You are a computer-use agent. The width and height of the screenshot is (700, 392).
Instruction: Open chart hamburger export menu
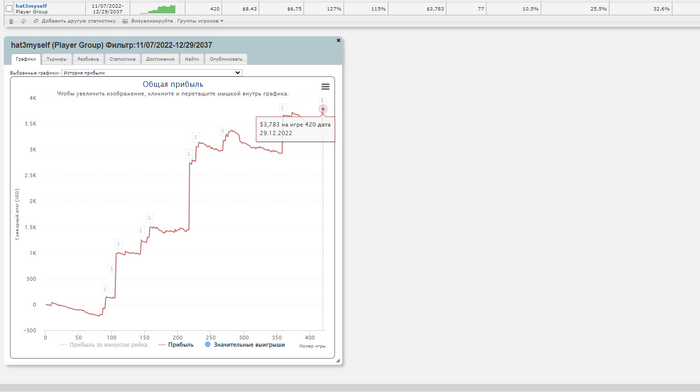(x=325, y=87)
